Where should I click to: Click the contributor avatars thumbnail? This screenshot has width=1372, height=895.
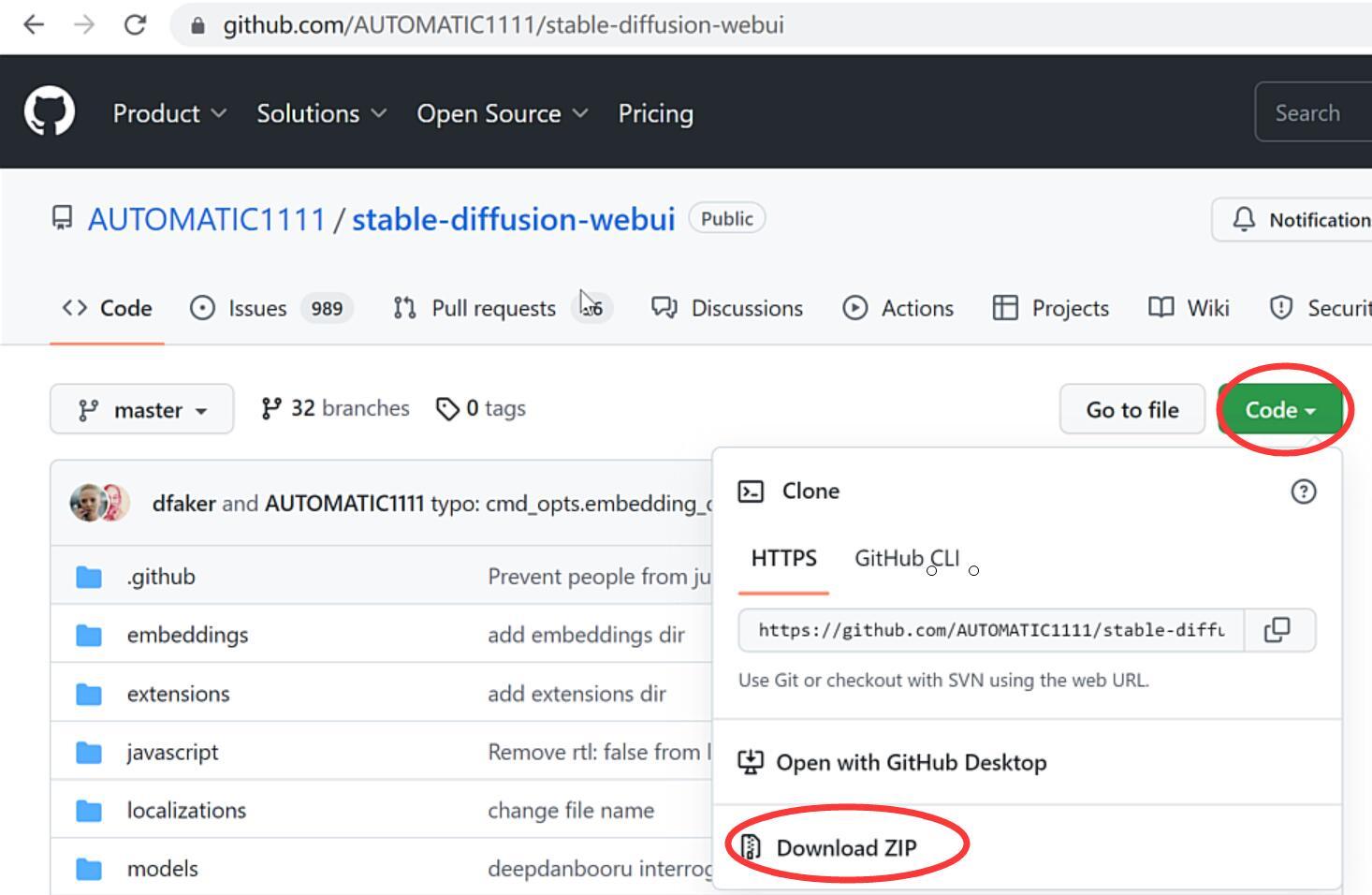pos(99,503)
